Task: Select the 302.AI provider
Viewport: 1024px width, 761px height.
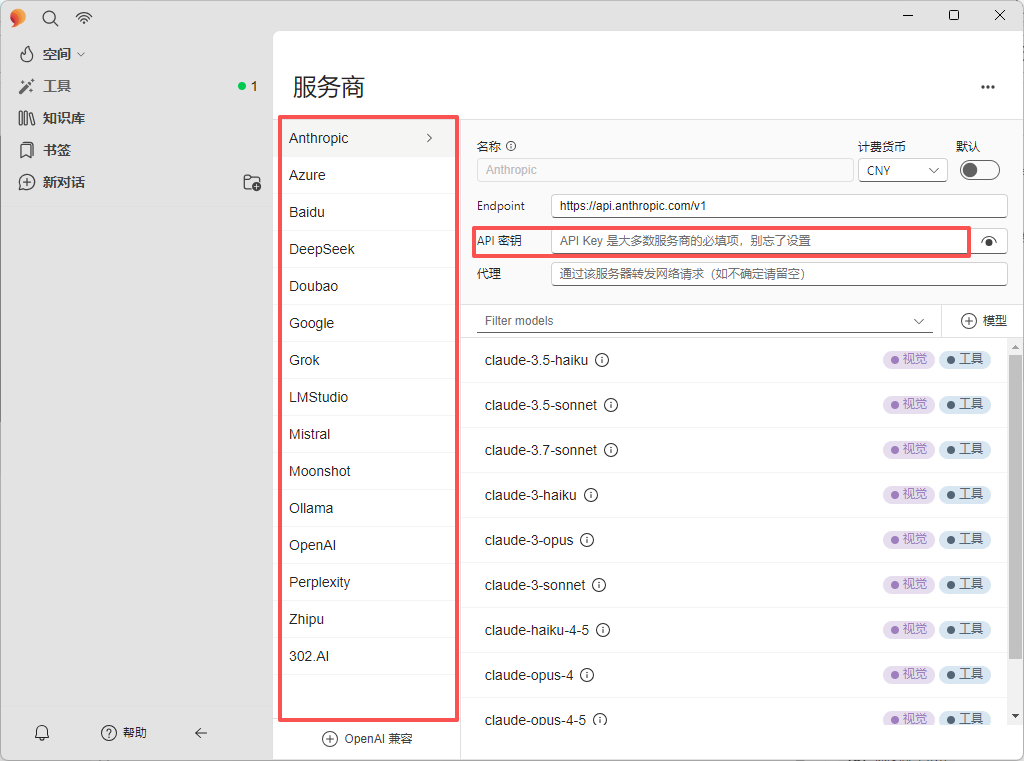Action: pos(368,656)
